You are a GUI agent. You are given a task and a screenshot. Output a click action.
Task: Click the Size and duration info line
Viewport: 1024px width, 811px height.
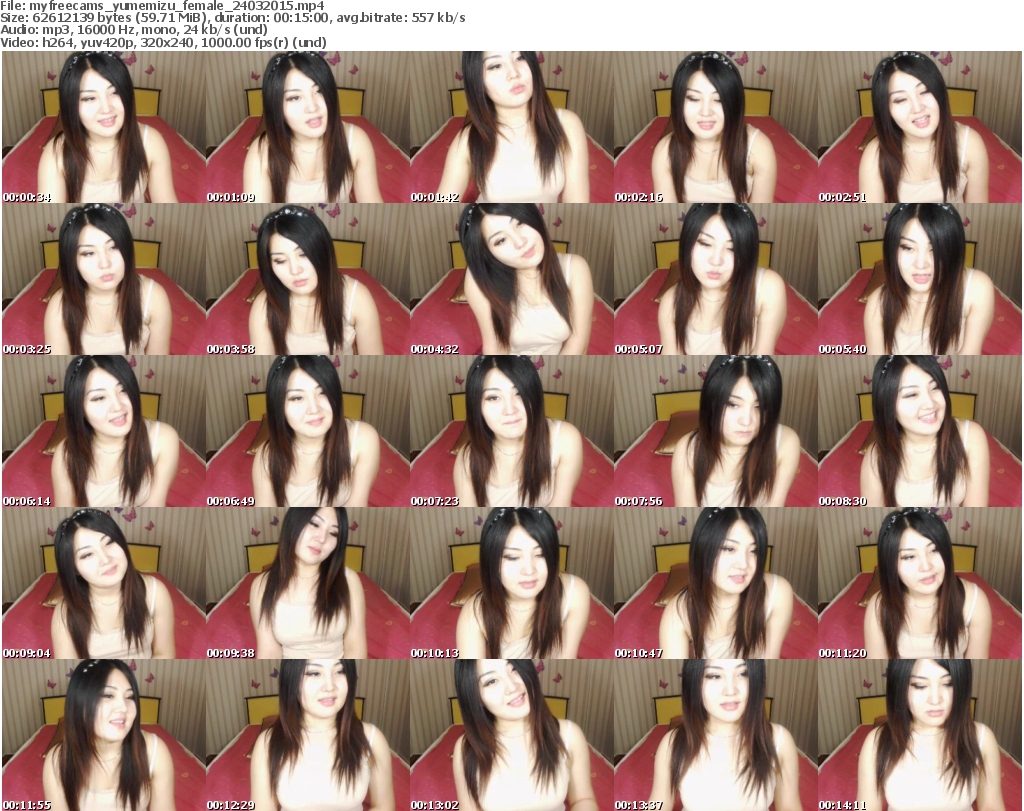point(233,18)
